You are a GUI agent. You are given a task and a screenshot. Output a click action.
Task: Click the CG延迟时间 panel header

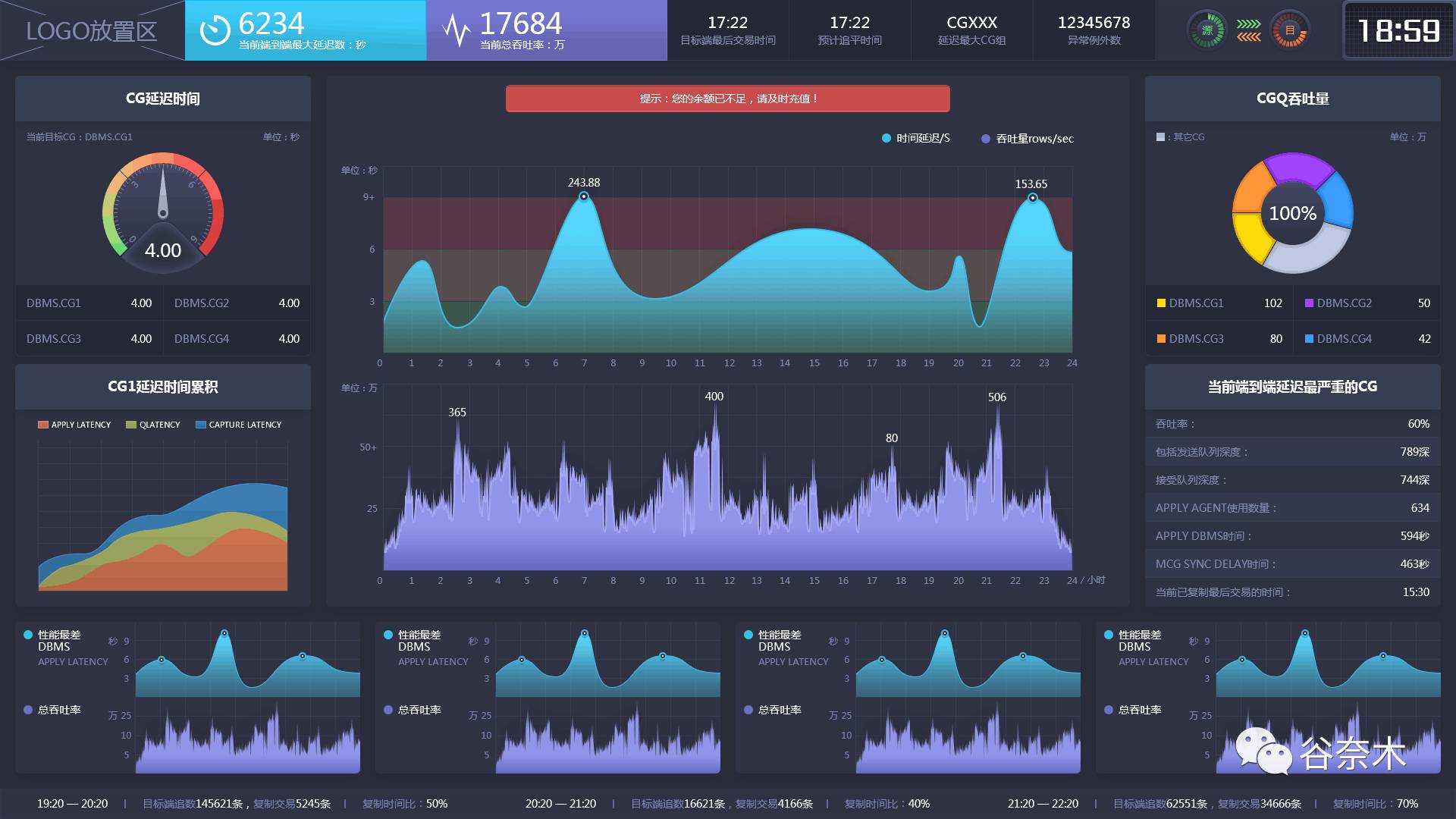click(163, 99)
